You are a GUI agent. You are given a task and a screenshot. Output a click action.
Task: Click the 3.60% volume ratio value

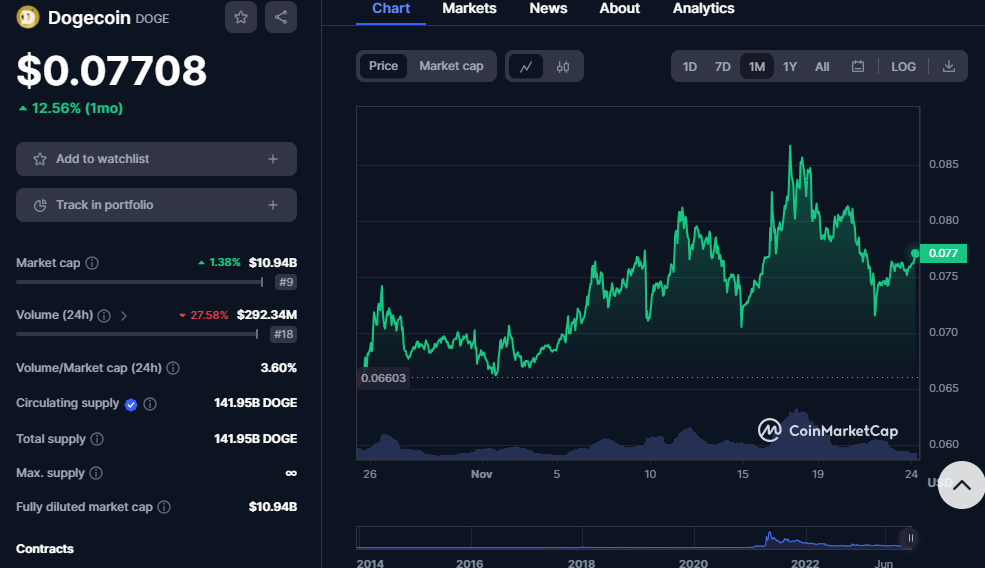(278, 368)
